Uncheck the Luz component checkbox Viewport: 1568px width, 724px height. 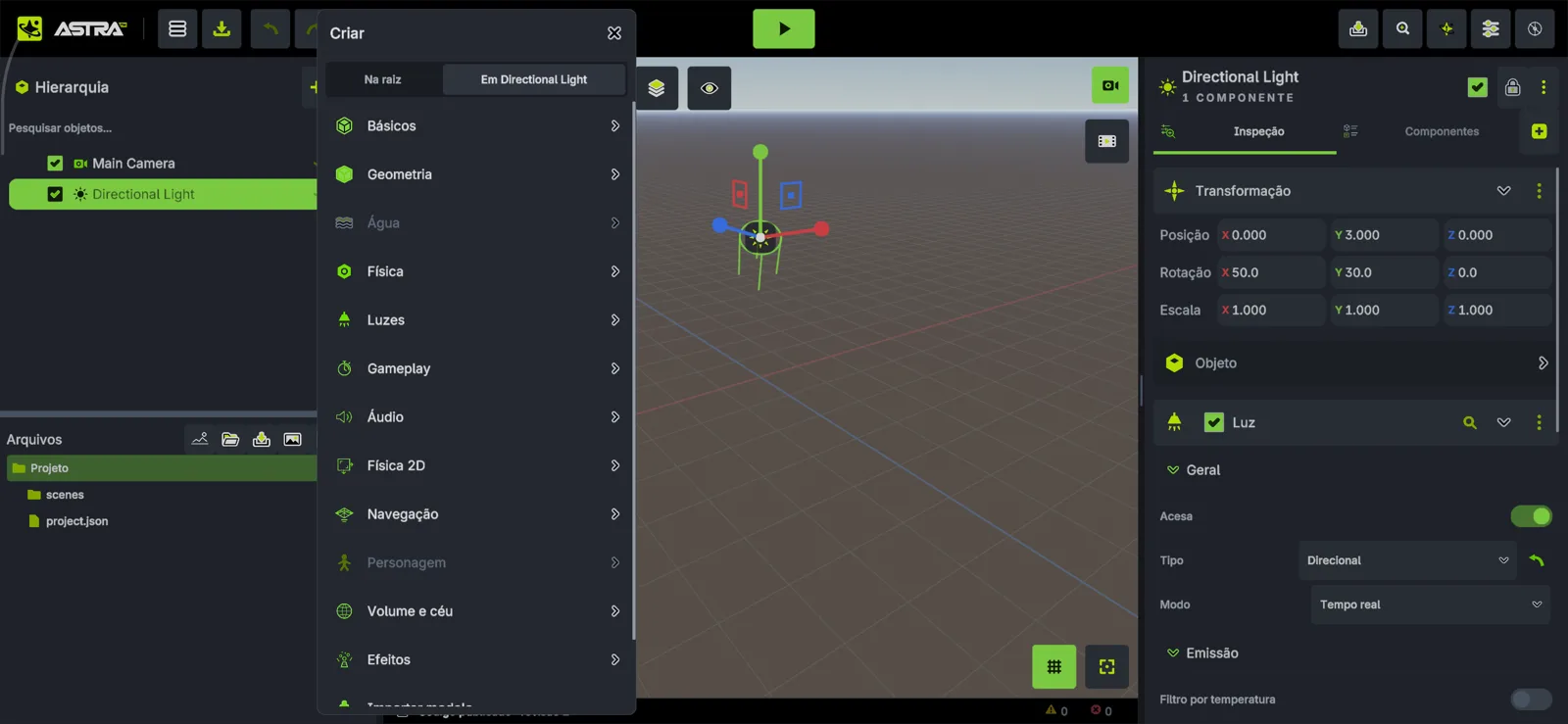(1214, 422)
